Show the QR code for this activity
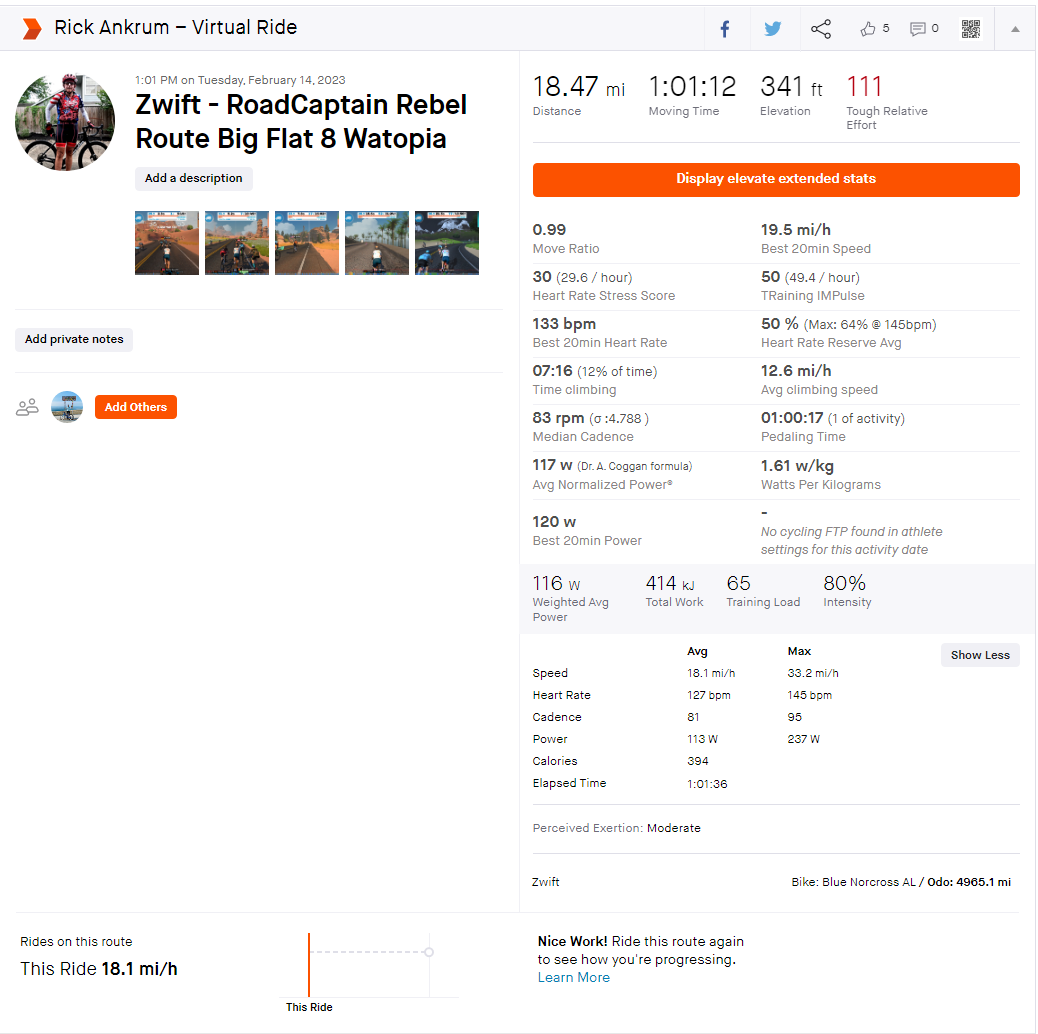Screen dimensions: 1038x1034 (971, 29)
